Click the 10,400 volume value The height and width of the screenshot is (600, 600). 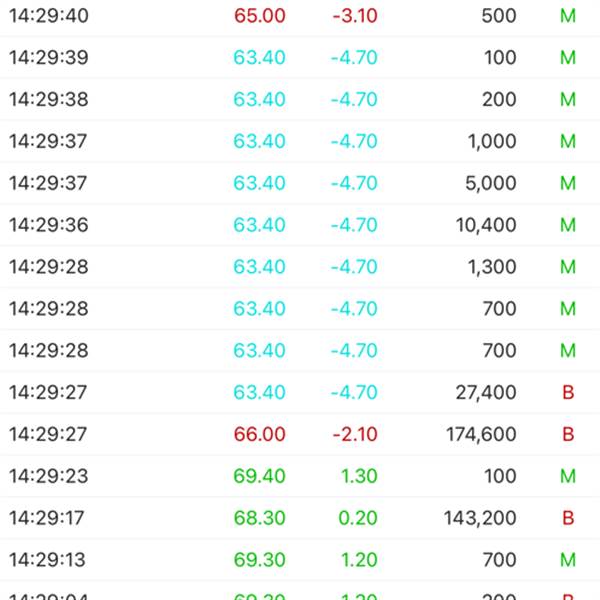pos(486,226)
